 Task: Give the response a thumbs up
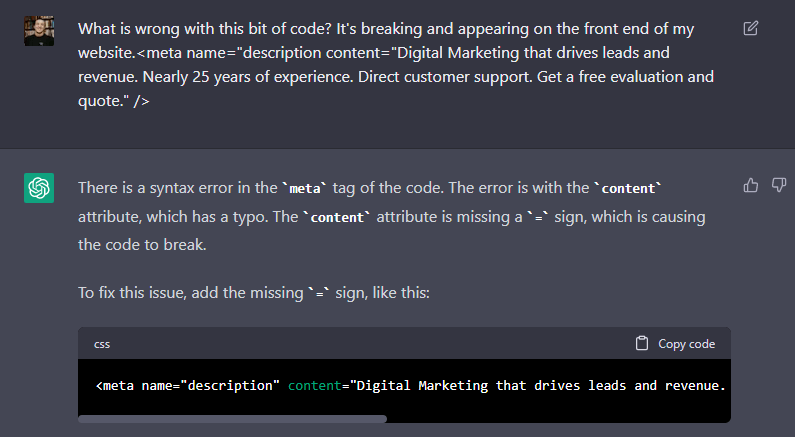[751, 186]
